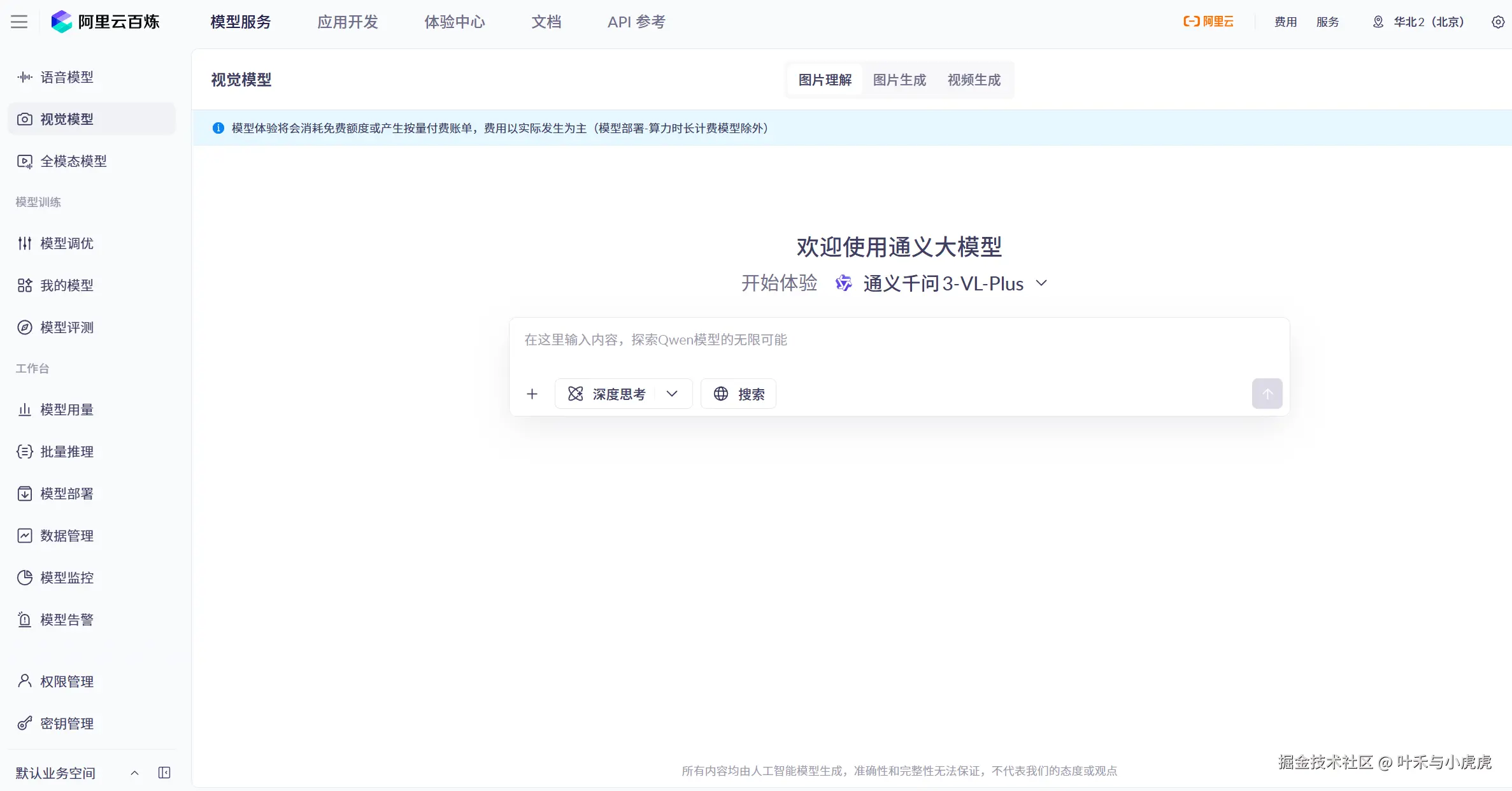Click the hamburger menu icon
This screenshot has height=791, width=1512.
(x=19, y=22)
